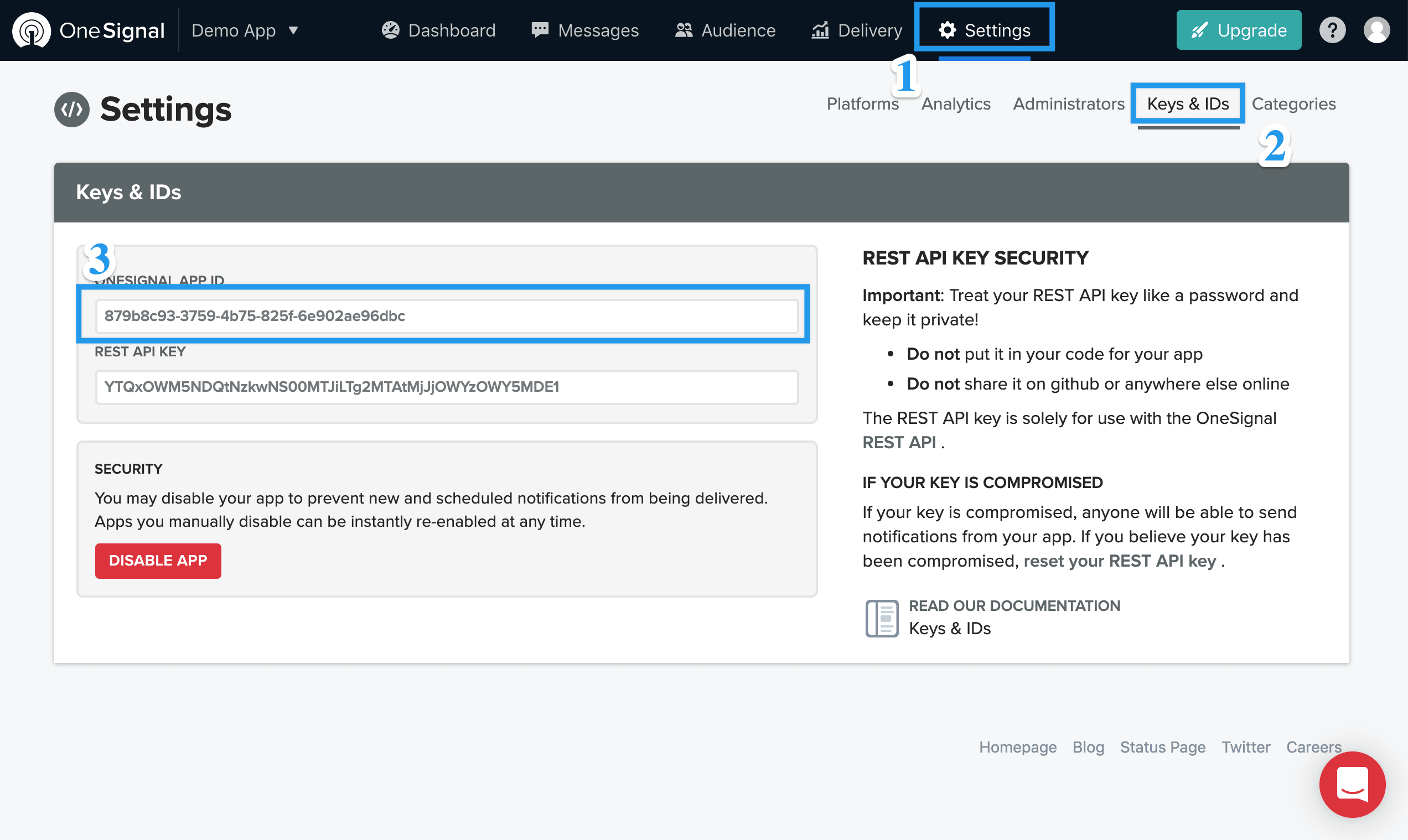Screen dimensions: 1408x840
Task: Click the Dashboard gauge icon
Action: click(390, 30)
